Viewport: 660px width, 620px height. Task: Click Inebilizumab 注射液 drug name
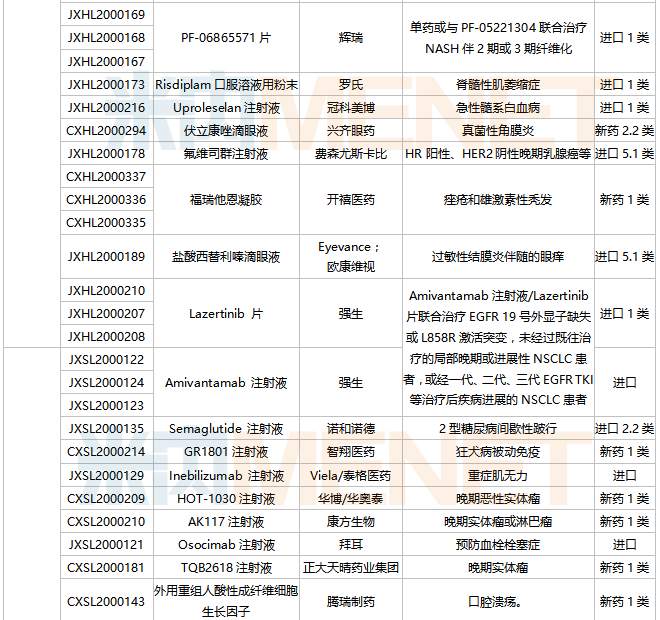[226, 476]
